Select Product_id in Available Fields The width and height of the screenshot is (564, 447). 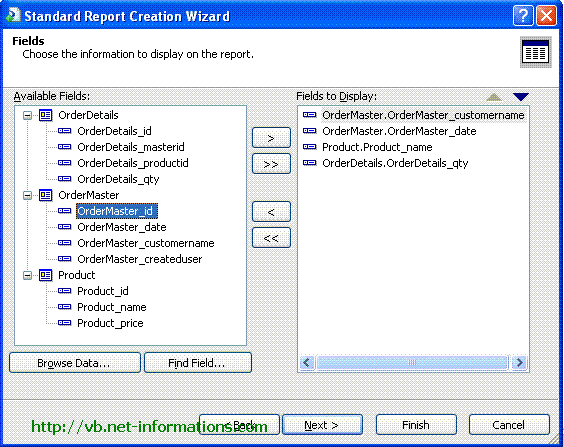pyautogui.click(x=103, y=291)
